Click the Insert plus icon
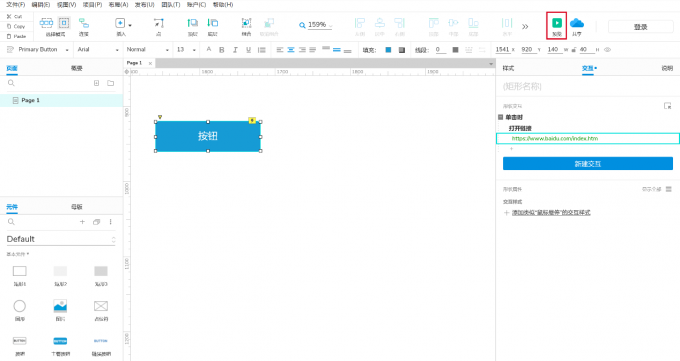680x361 pixels. [120, 23]
